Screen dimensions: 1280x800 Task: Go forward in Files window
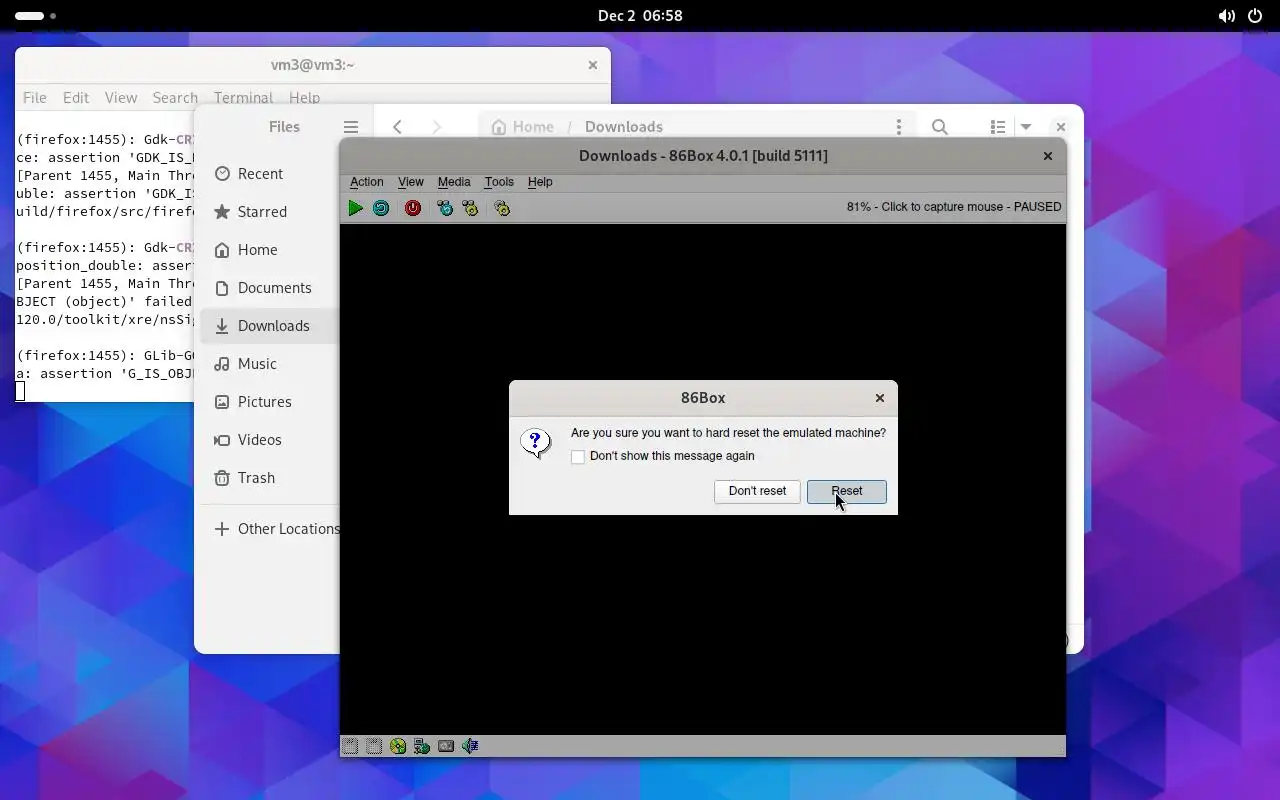[x=436, y=127]
